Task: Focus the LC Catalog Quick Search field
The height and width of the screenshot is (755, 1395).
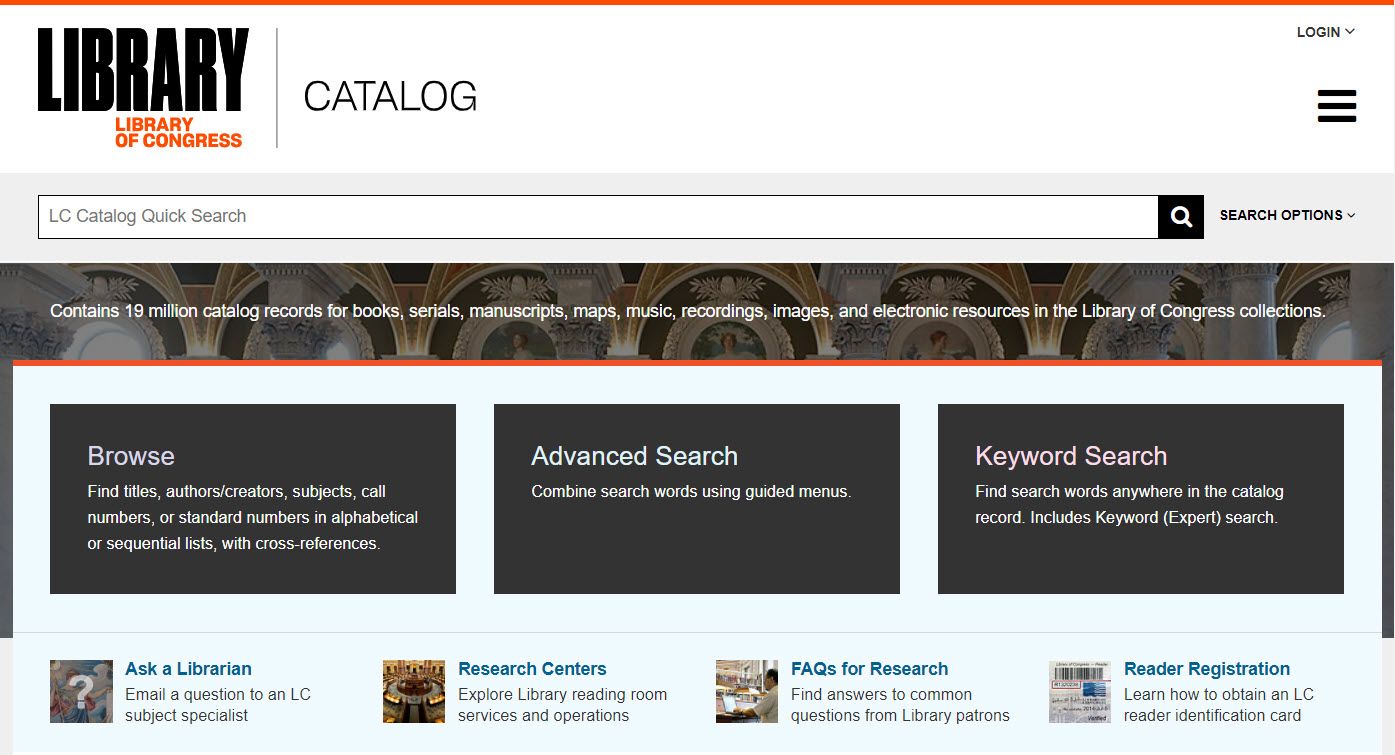Action: pos(598,217)
